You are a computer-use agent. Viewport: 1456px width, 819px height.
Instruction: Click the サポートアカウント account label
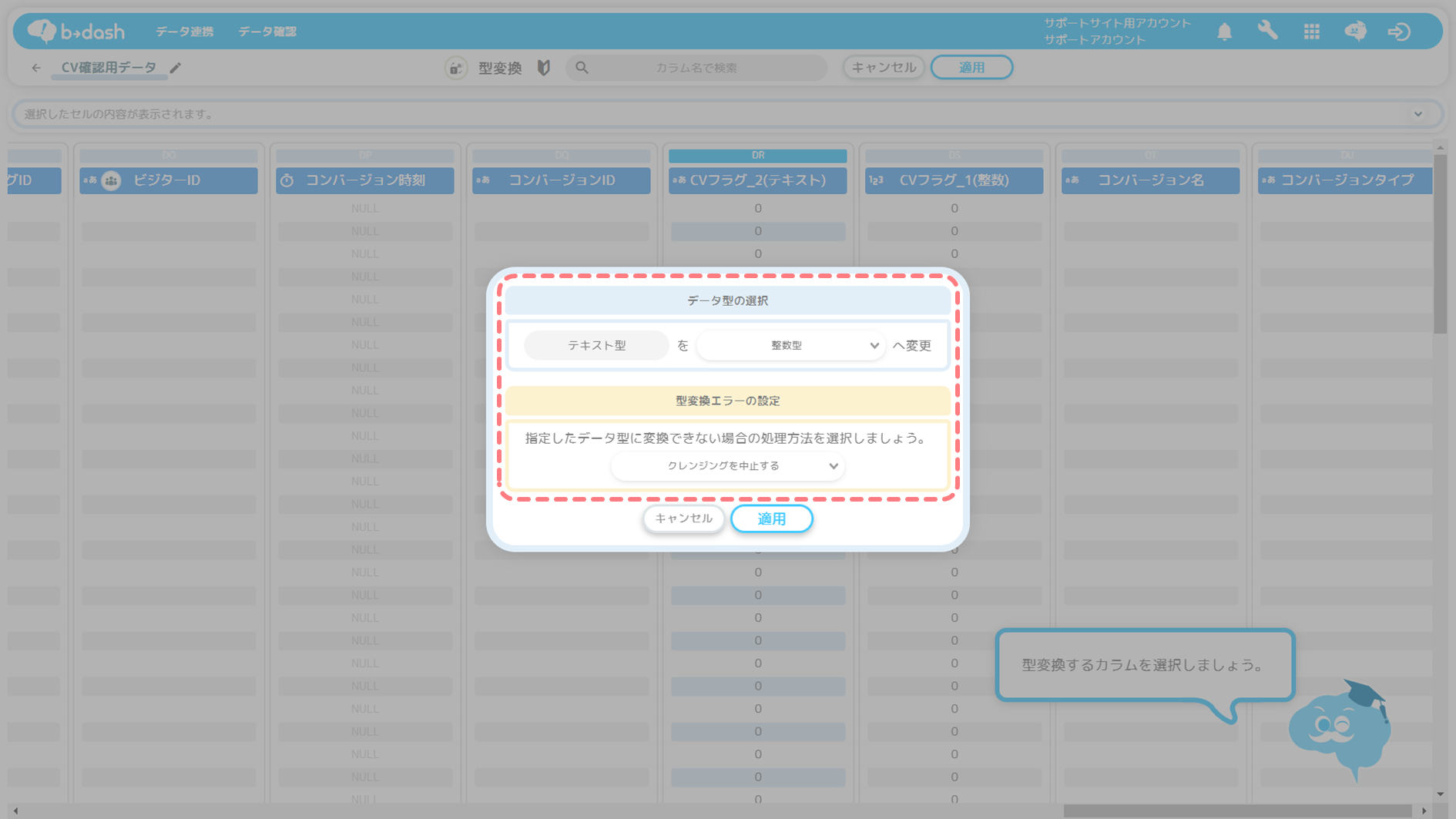(1094, 39)
